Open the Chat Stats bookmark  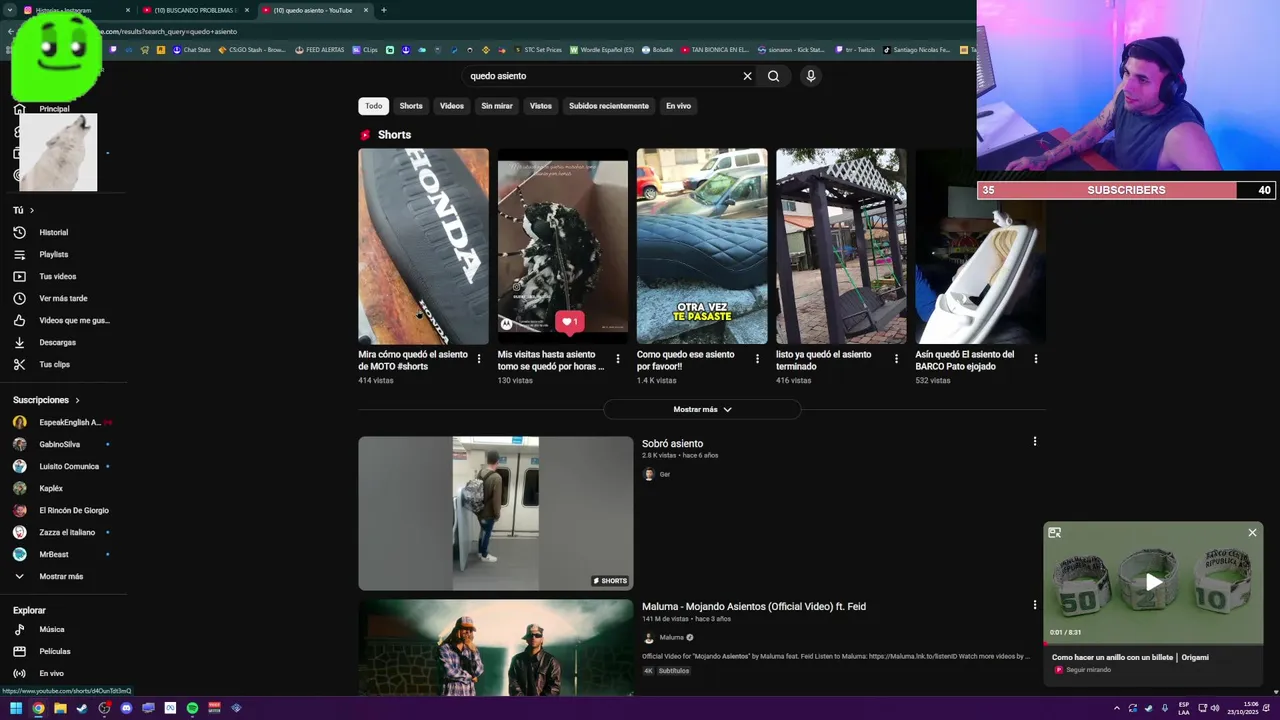[x=192, y=49]
